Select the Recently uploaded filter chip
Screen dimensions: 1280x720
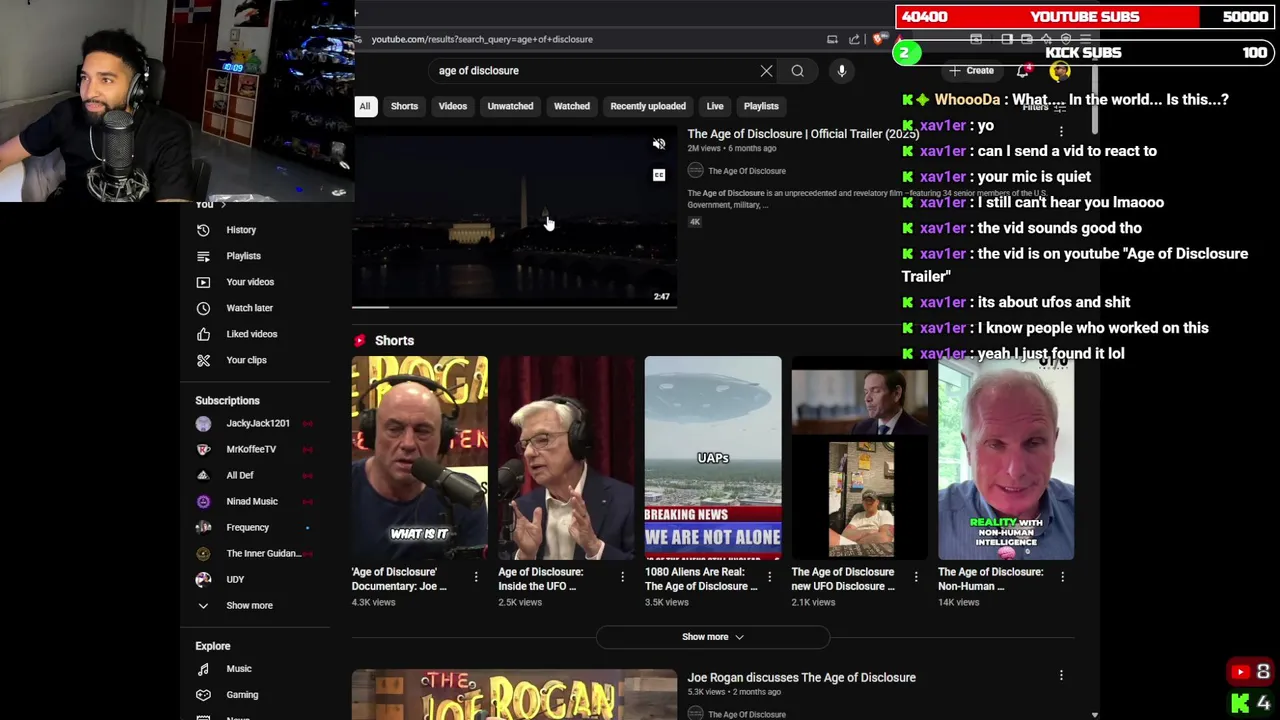648,106
